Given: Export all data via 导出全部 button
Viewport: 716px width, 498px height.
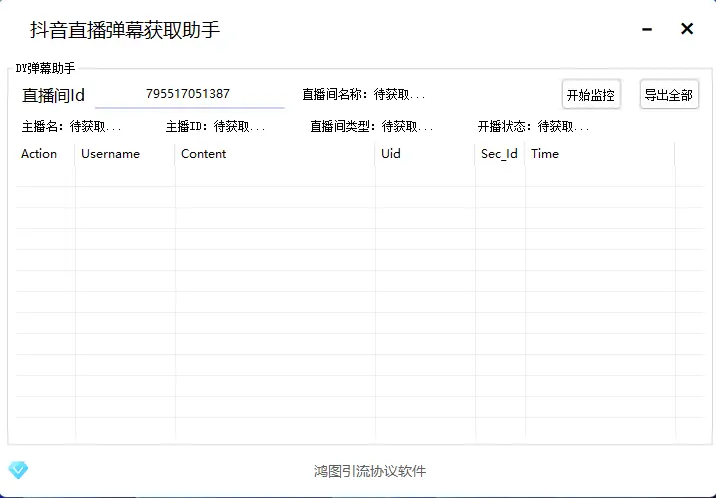Looking at the screenshot, I should (x=669, y=94).
